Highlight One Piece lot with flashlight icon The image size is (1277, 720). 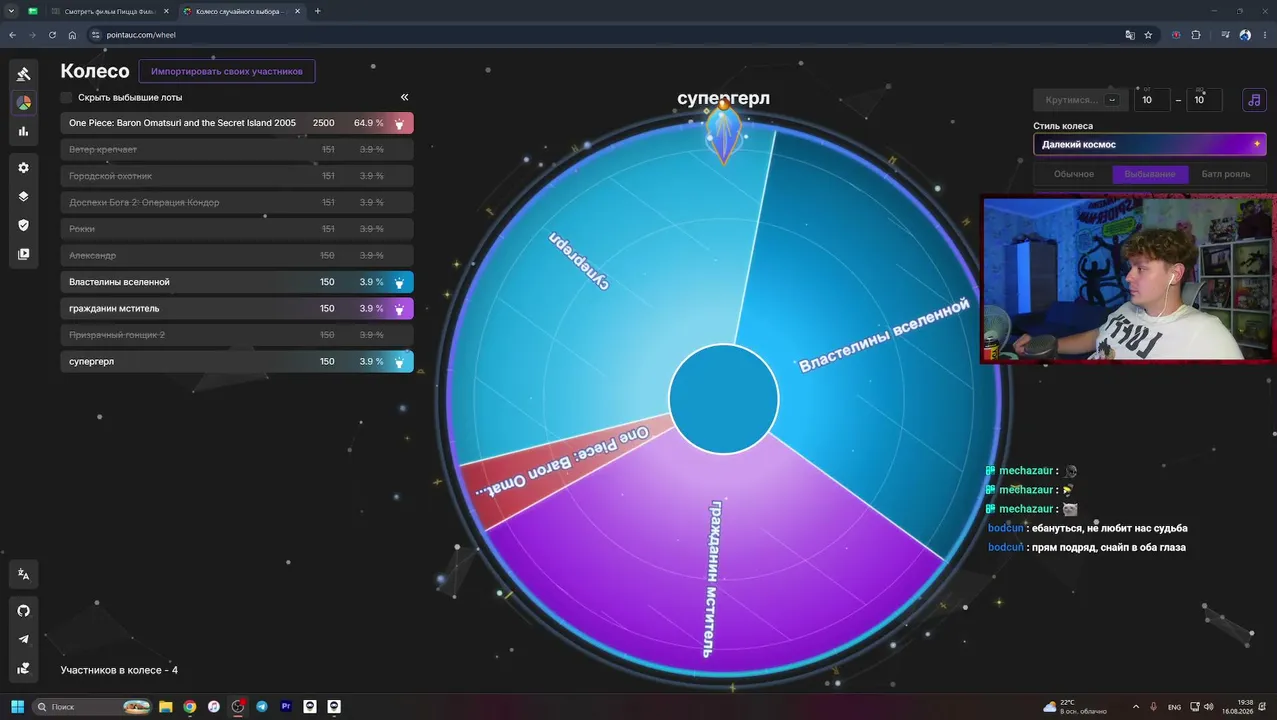click(x=399, y=123)
